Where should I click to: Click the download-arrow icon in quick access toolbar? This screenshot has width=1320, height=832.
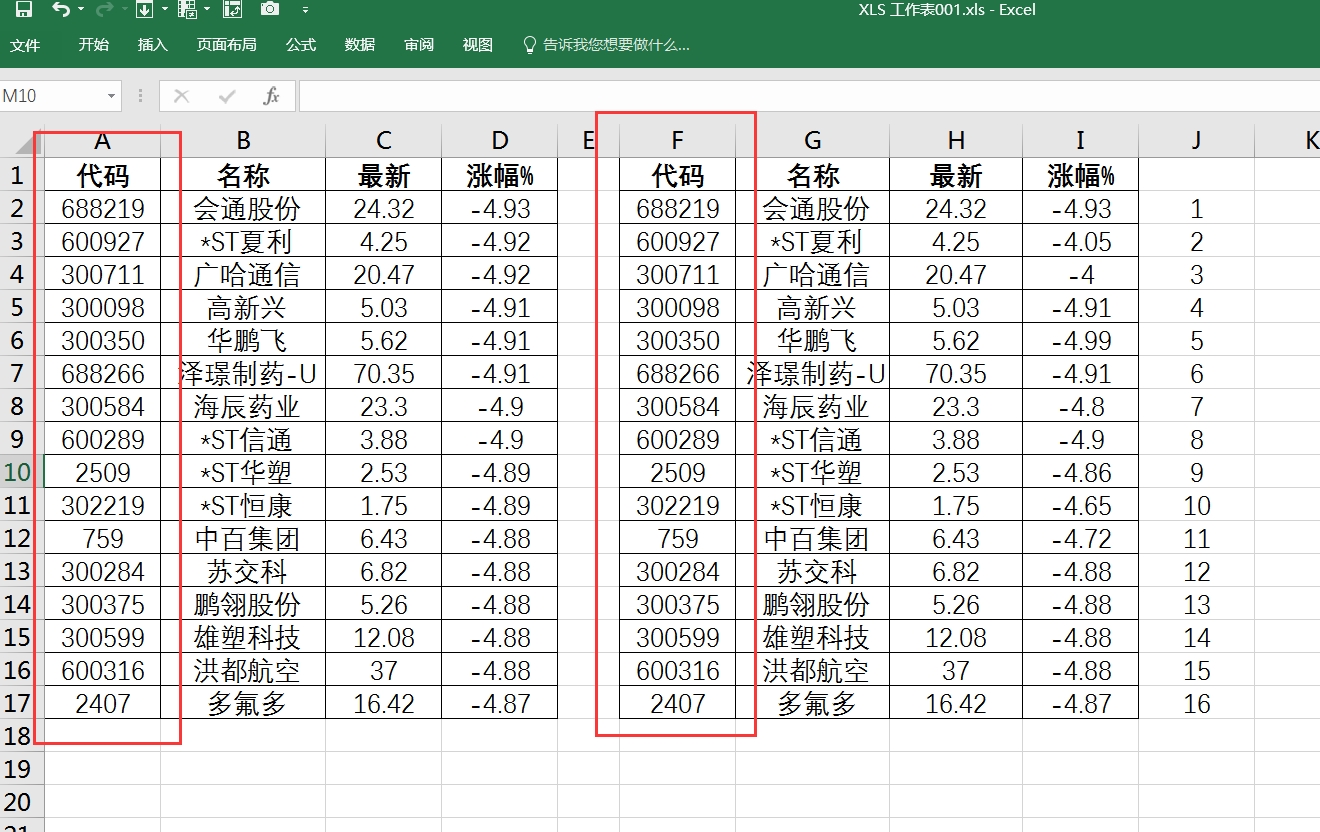143,10
